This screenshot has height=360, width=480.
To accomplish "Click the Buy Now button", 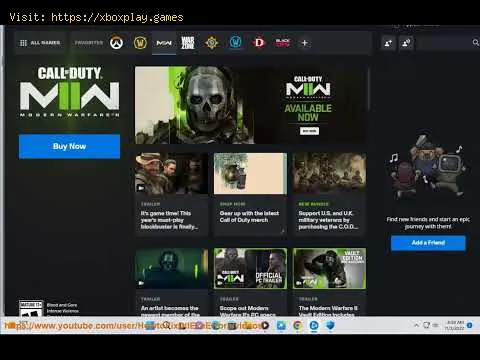I will tap(69, 146).
